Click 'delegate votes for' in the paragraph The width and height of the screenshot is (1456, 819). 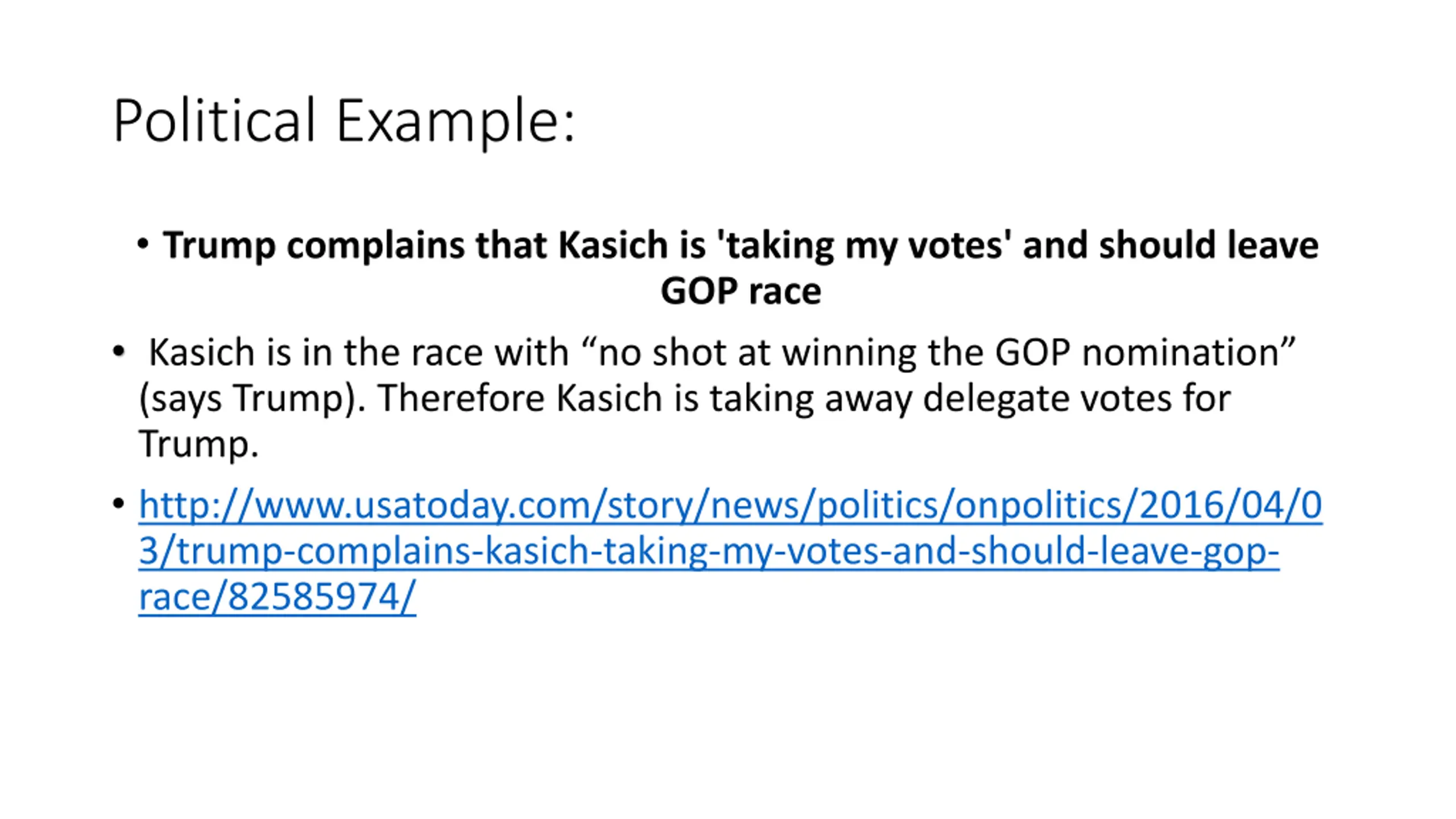click(x=1077, y=398)
